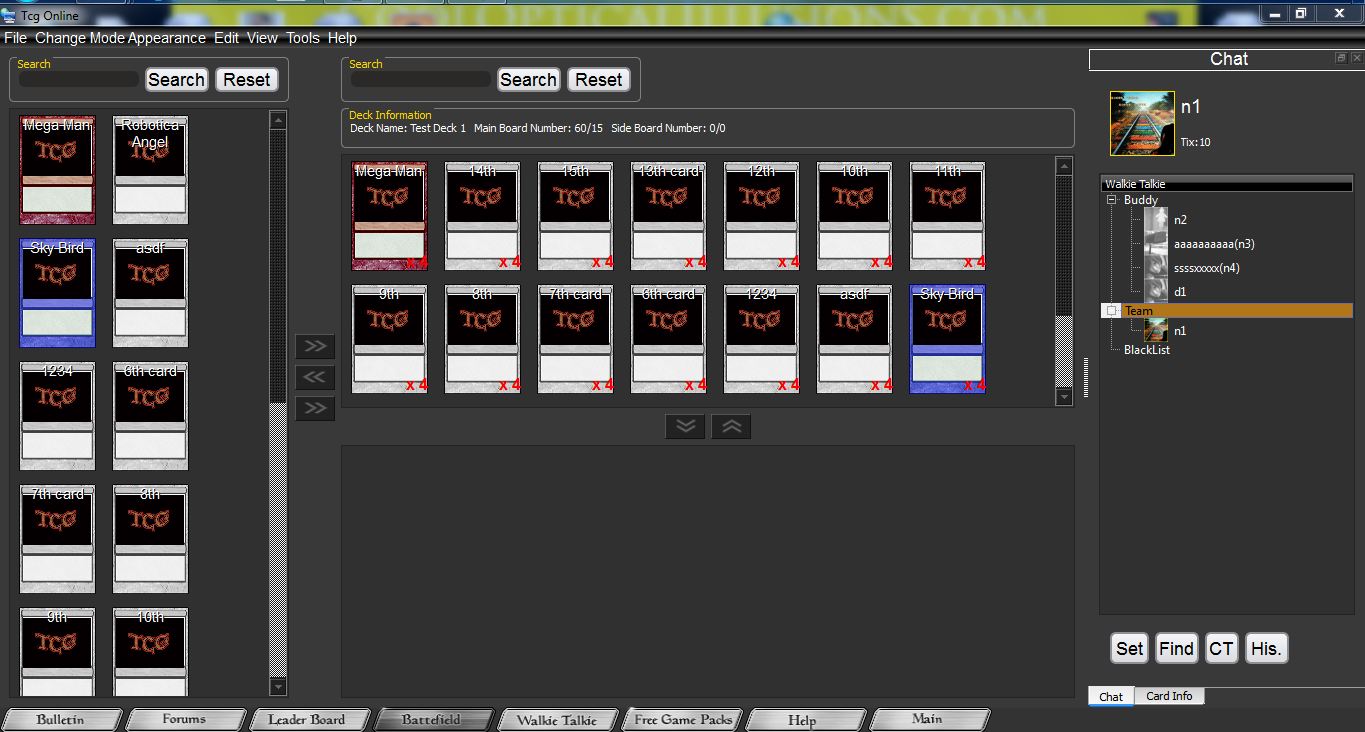Image resolution: width=1365 pixels, height=732 pixels.
Task: Click the His. button
Action: tap(1265, 649)
